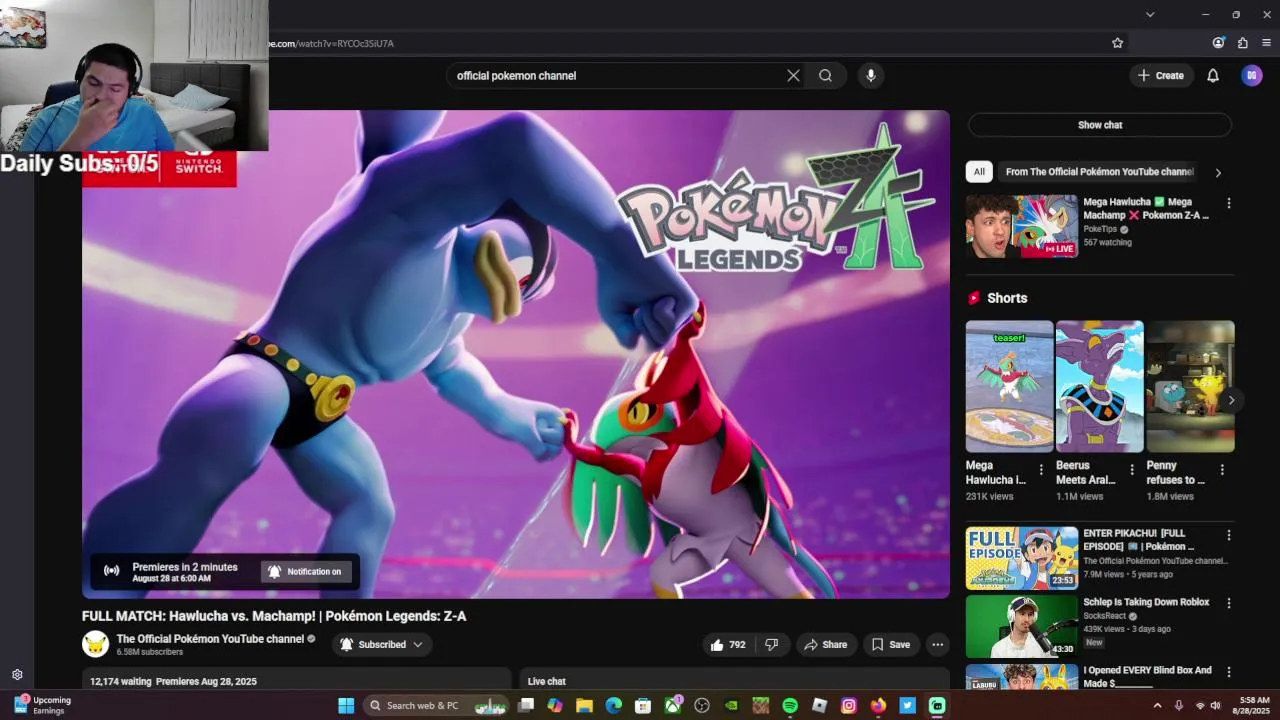The height and width of the screenshot is (720, 1280).
Task: Click the 12,174 waiting description text
Action: tap(173, 681)
